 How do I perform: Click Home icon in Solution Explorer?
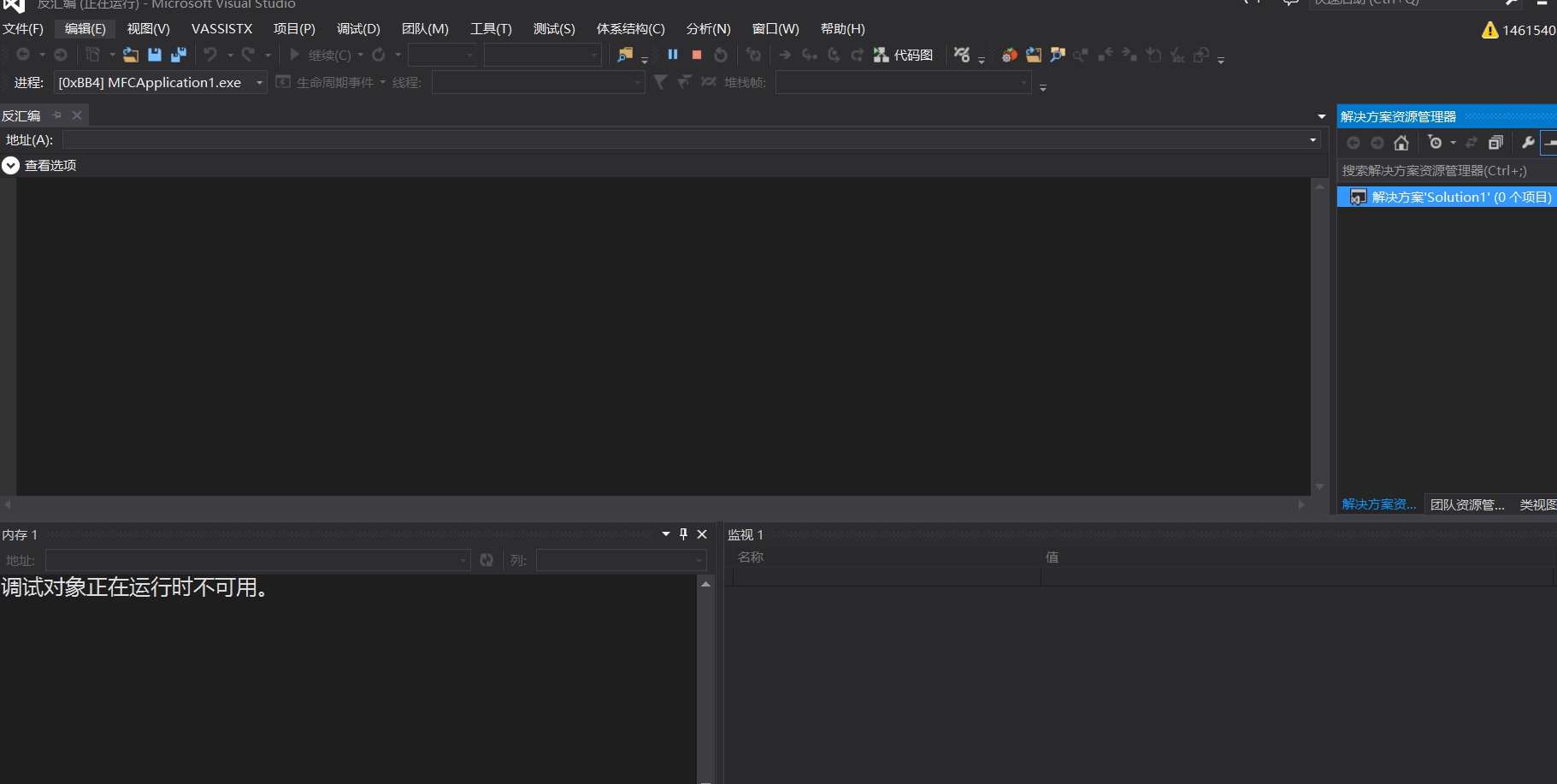[1401, 143]
